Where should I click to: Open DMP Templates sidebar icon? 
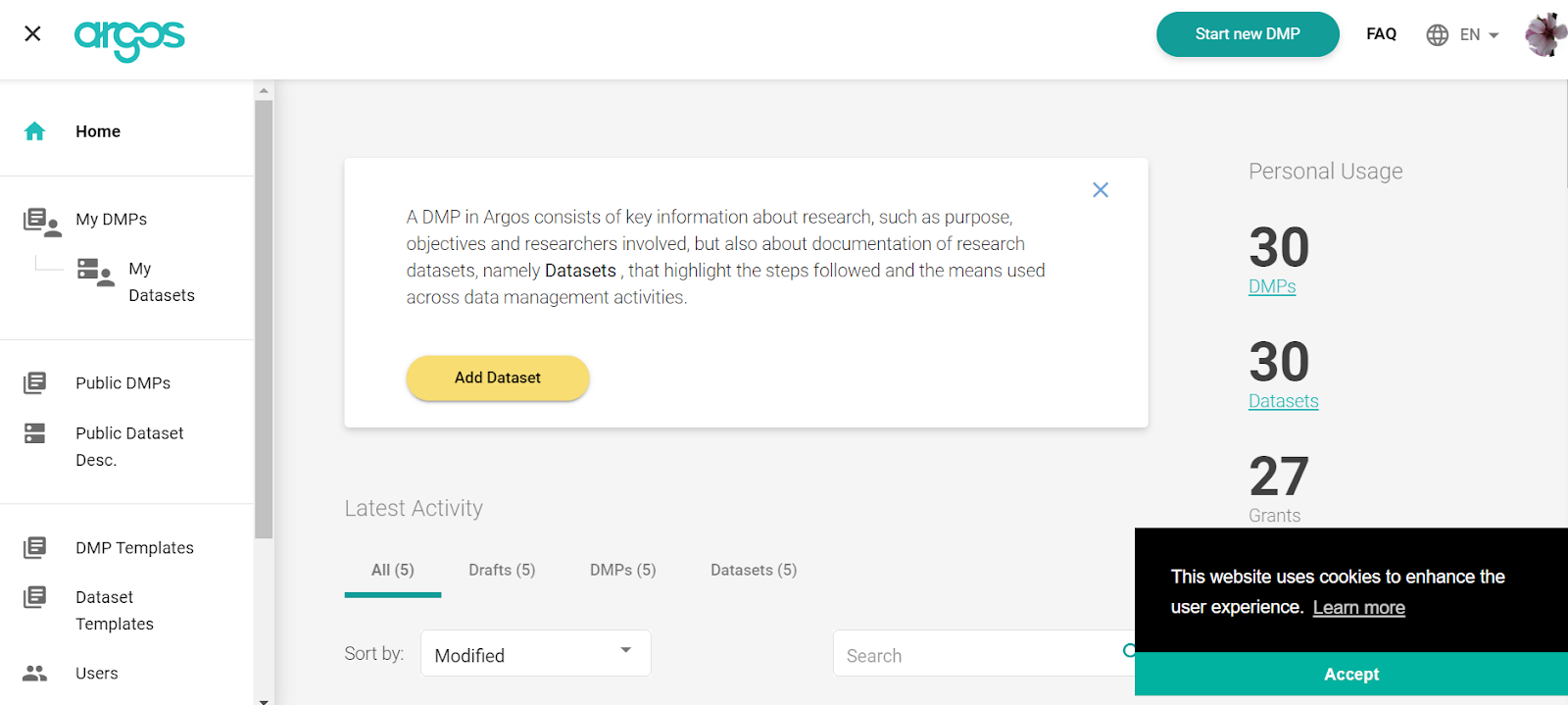[x=35, y=548]
